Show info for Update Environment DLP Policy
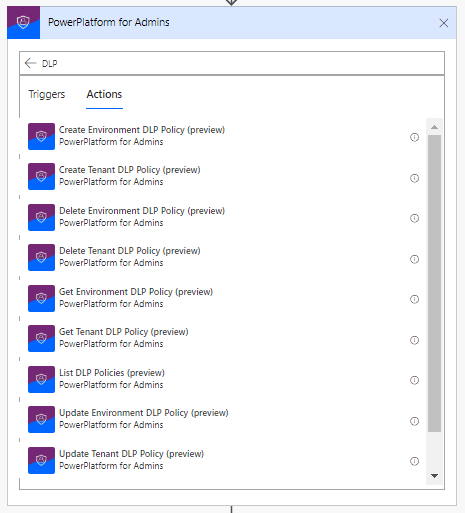The width and height of the screenshot is (465, 513). pos(414,421)
